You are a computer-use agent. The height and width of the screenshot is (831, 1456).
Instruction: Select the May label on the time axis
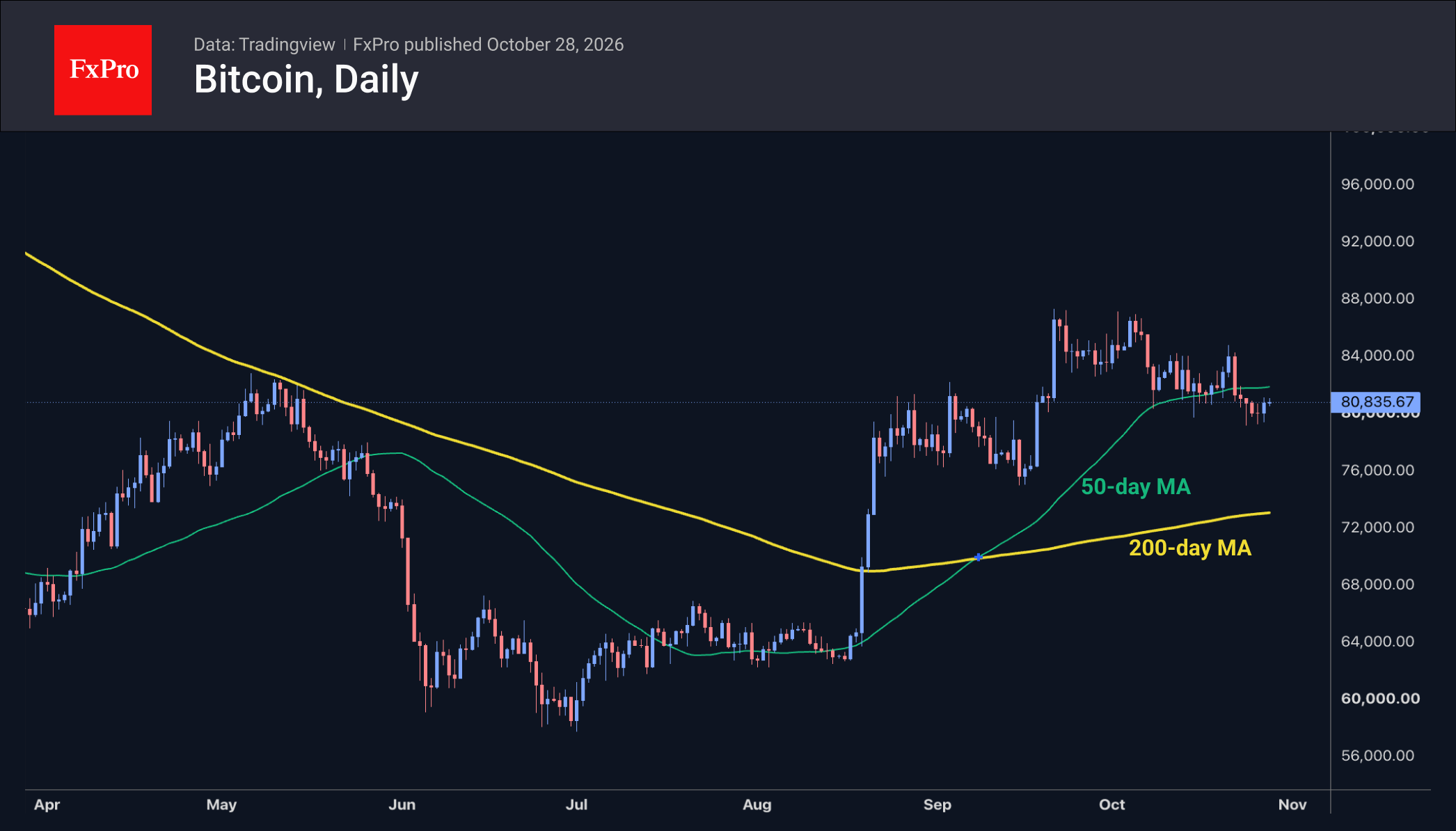pyautogui.click(x=221, y=805)
